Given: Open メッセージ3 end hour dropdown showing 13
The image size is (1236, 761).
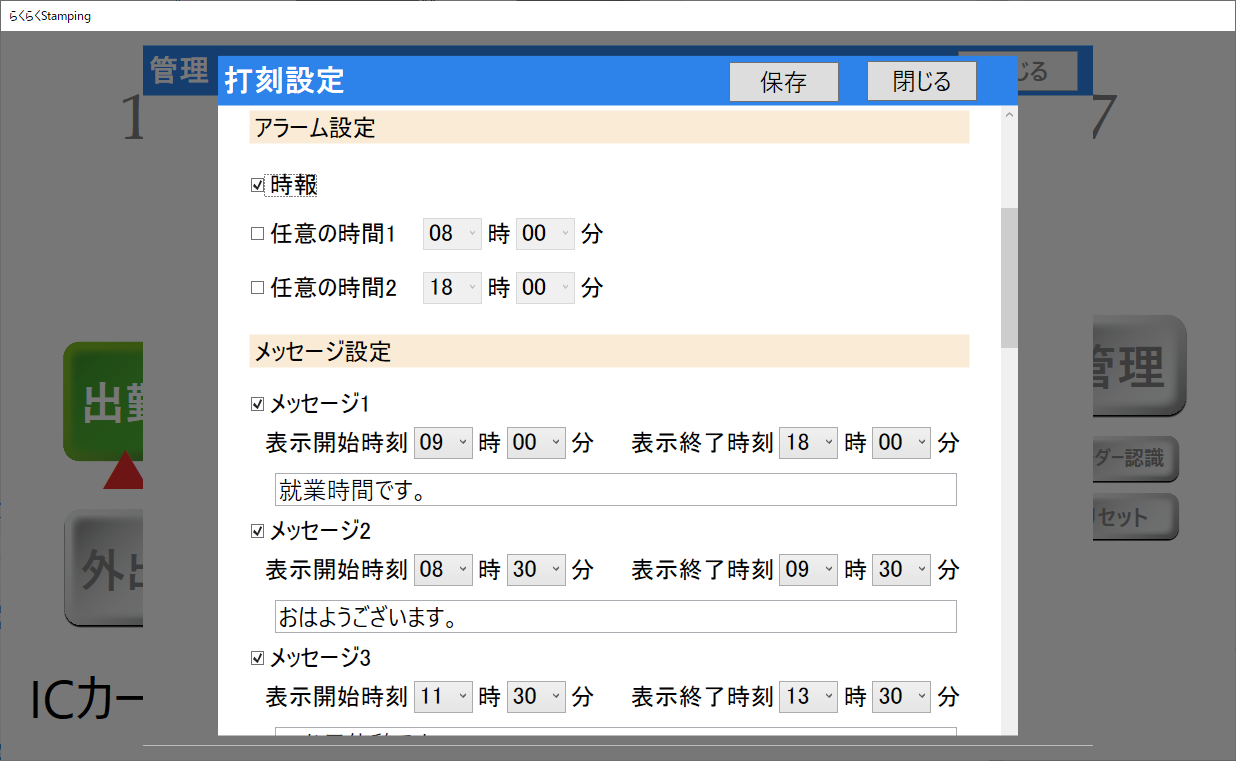Looking at the screenshot, I should (808, 696).
